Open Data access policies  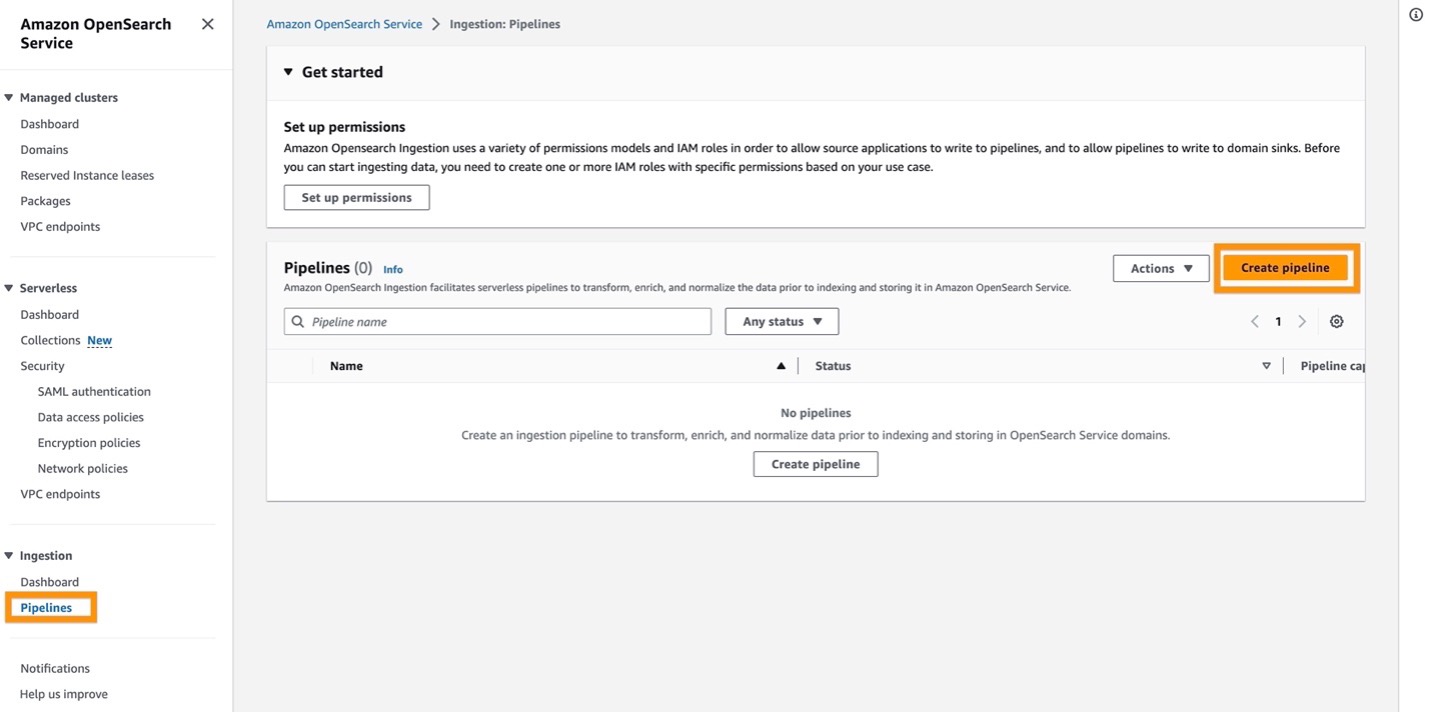pyautogui.click(x=91, y=418)
